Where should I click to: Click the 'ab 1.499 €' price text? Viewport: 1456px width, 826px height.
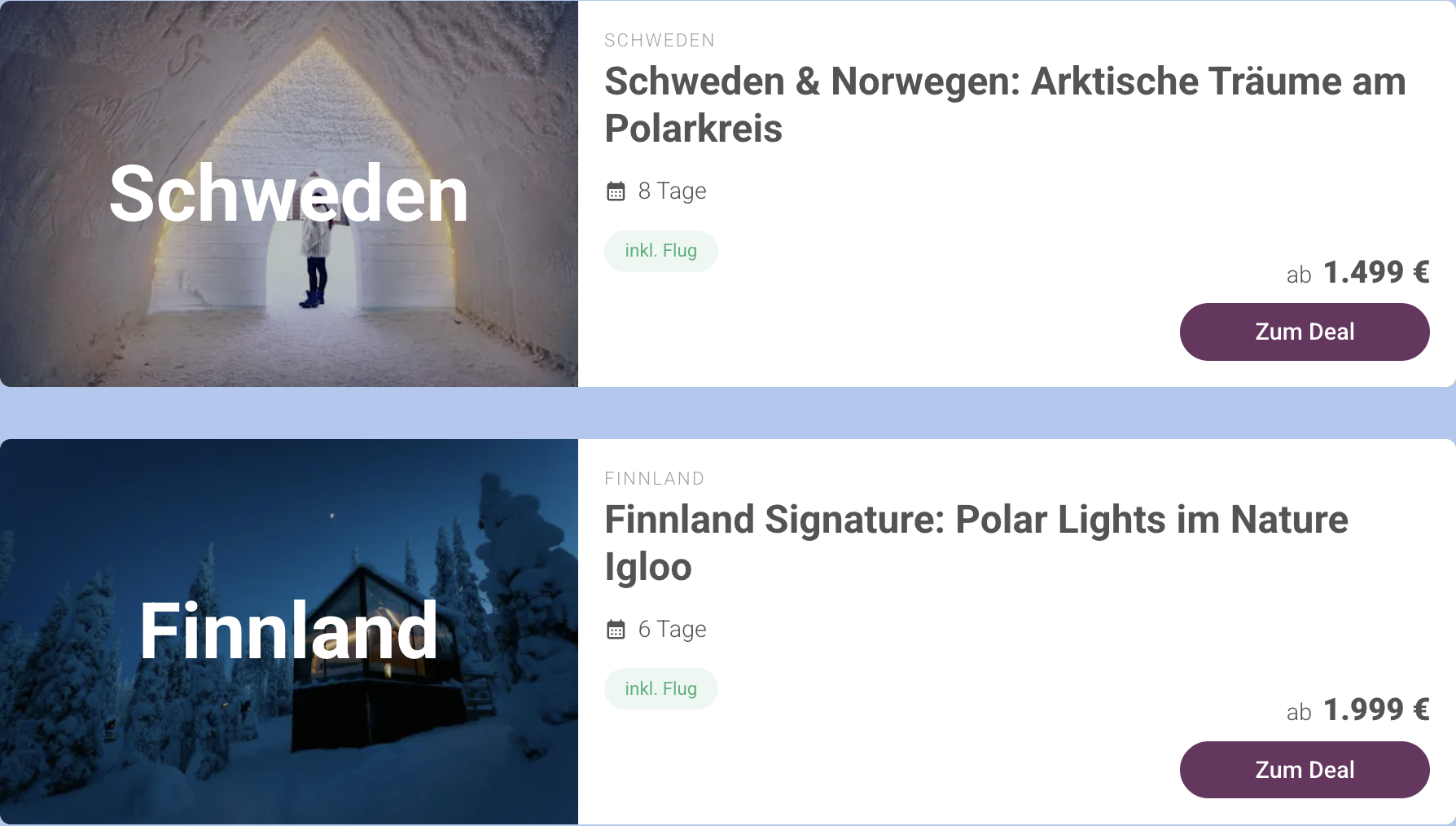[x=1358, y=274]
